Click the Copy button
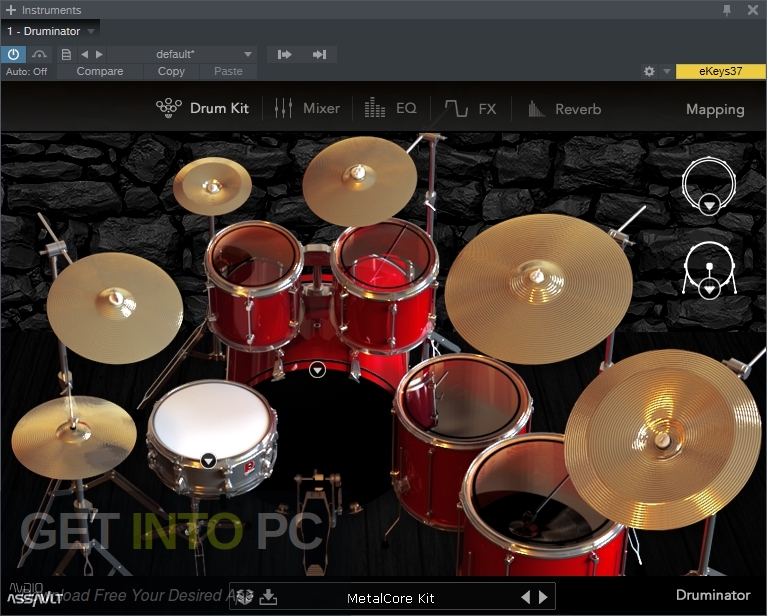 pos(171,71)
